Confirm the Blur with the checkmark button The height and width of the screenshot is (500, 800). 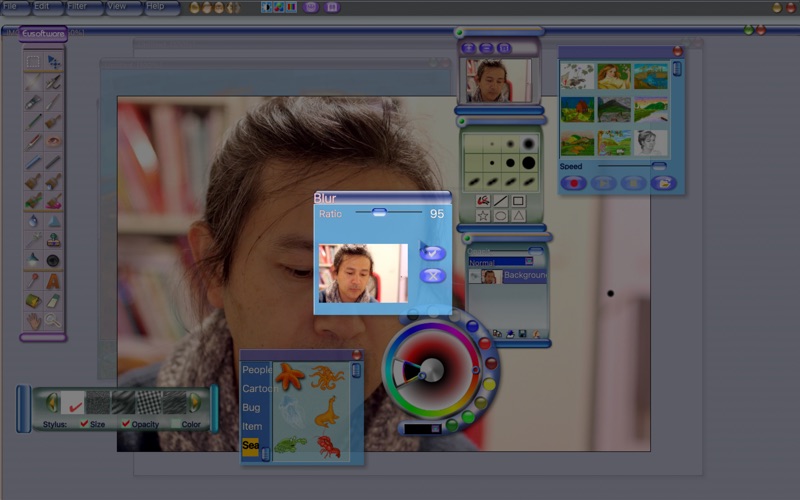click(x=432, y=253)
